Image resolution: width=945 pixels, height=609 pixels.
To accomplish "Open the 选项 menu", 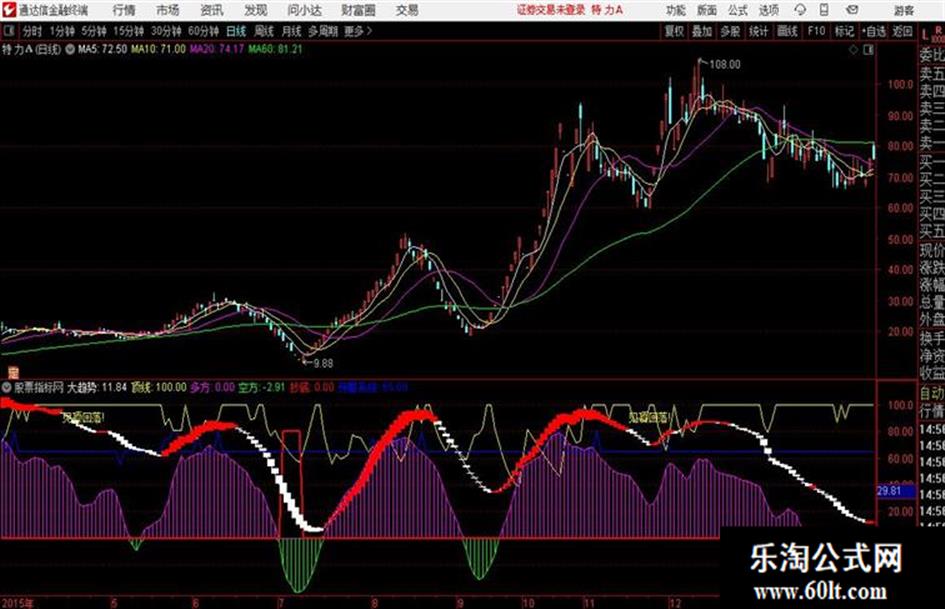I will coord(768,10).
